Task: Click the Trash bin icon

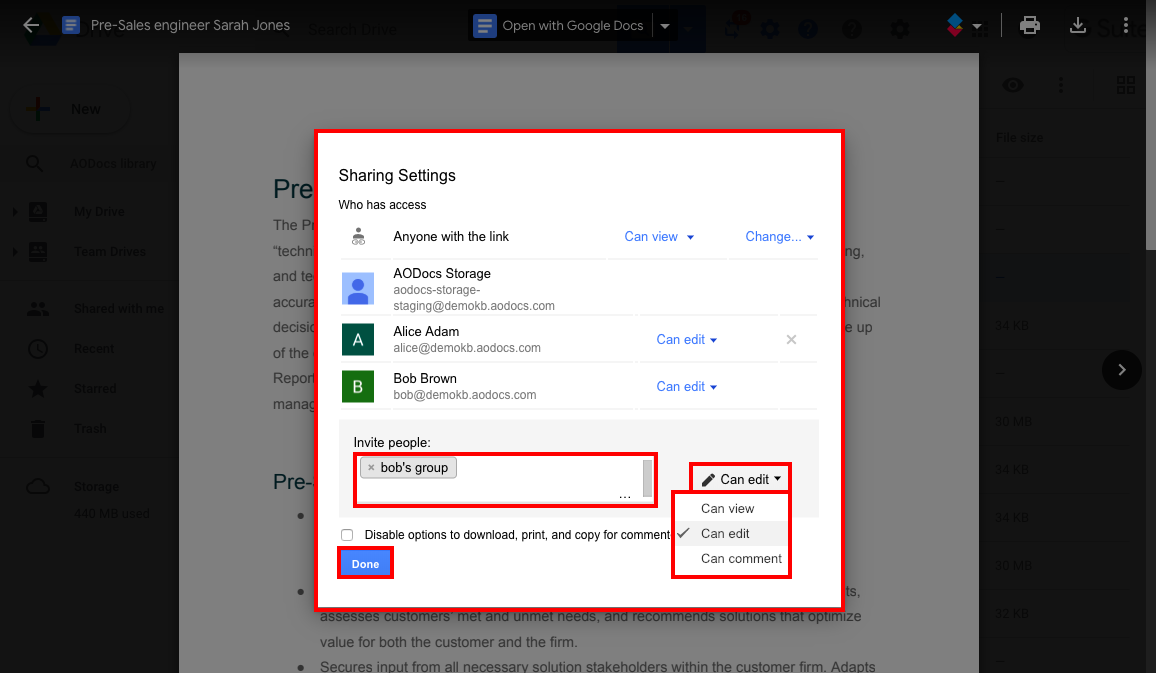Action: click(x=38, y=429)
